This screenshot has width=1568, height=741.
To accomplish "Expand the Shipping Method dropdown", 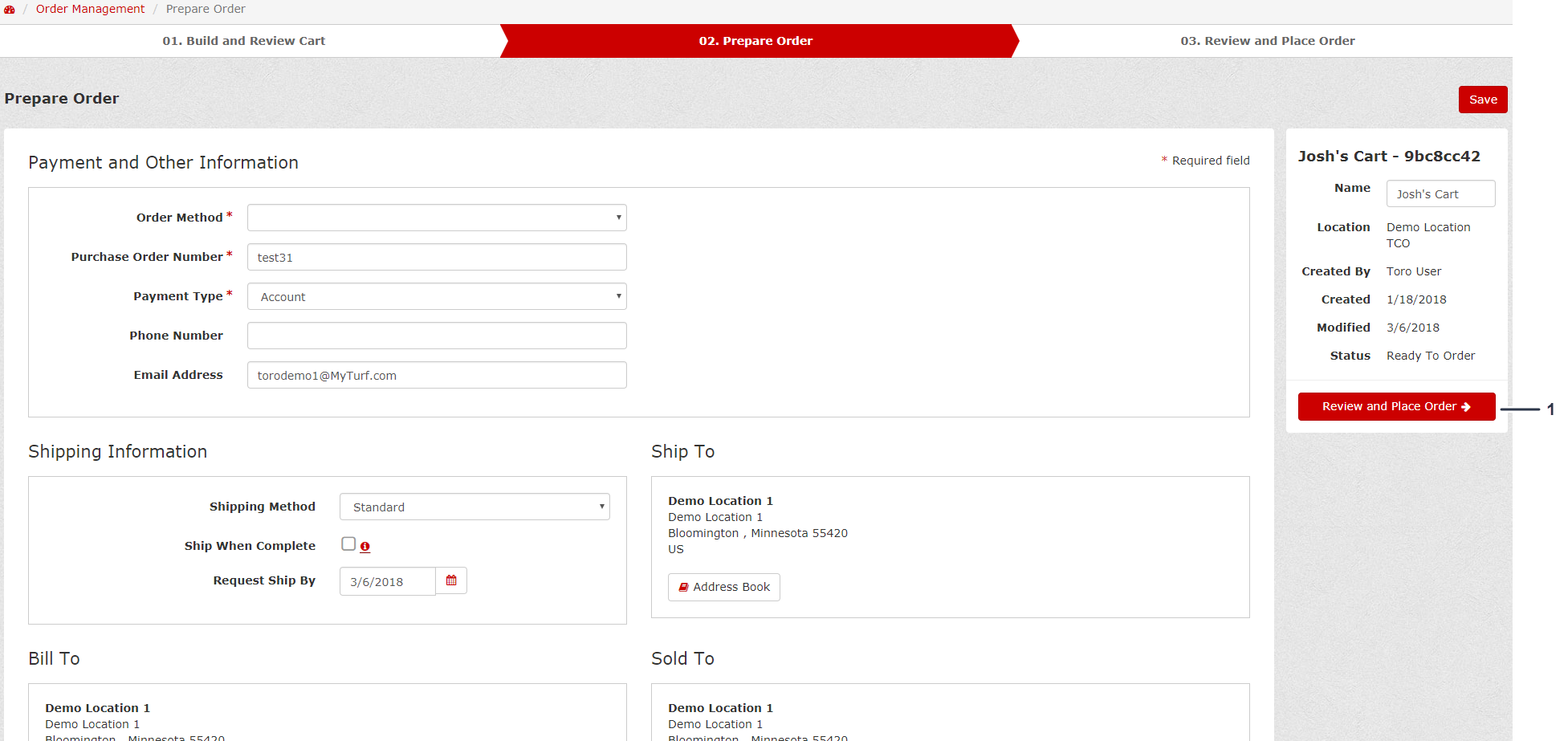I will point(474,507).
